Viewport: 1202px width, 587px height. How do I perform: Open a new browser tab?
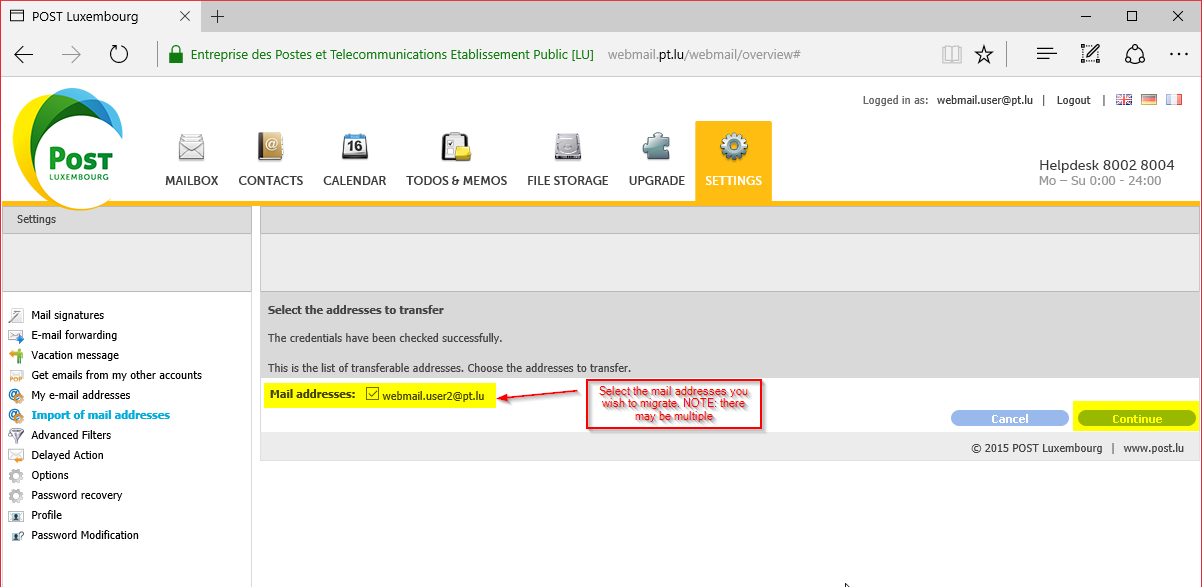pyautogui.click(x=218, y=16)
